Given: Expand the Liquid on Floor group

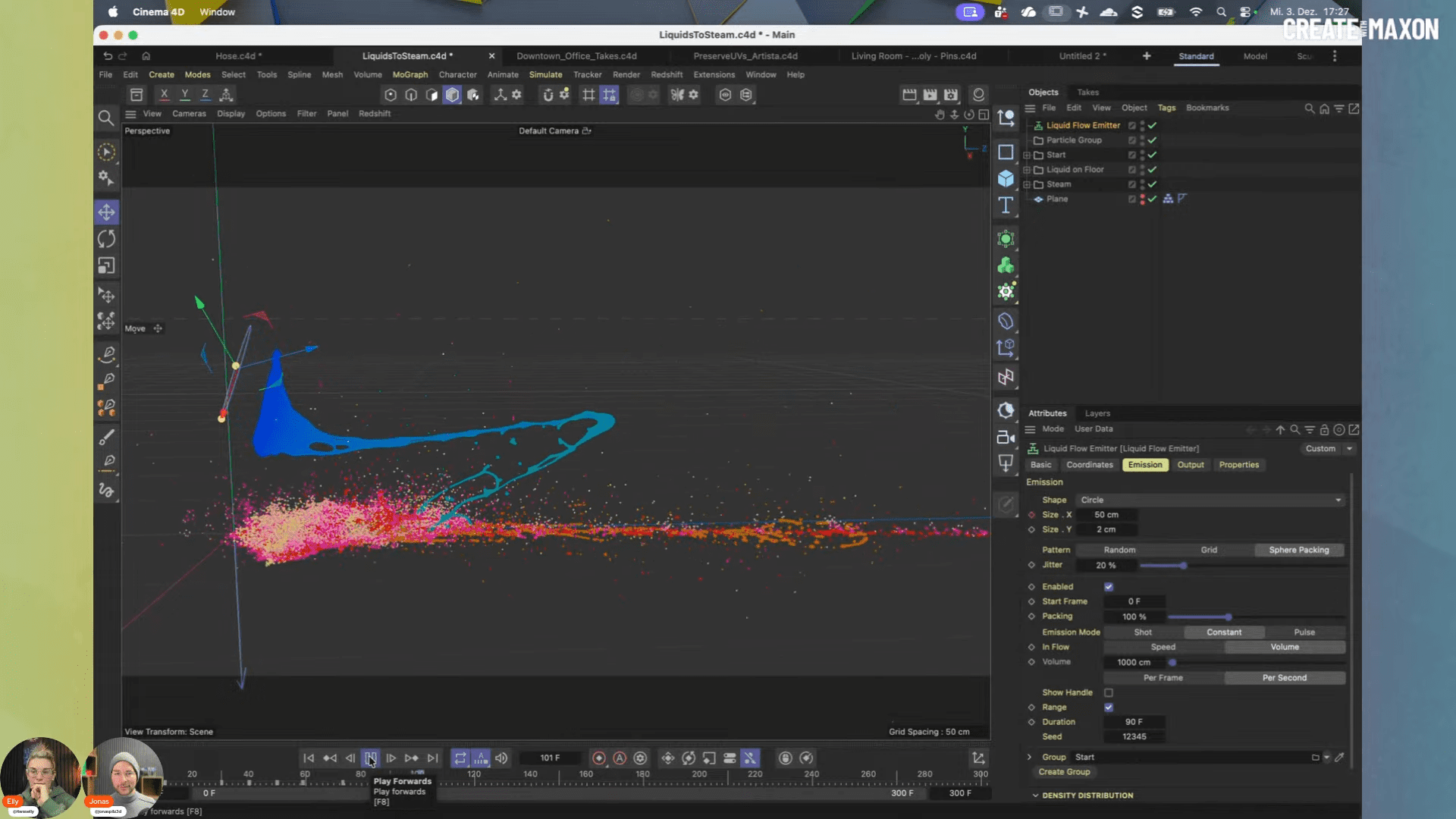Looking at the screenshot, I should point(1028,169).
